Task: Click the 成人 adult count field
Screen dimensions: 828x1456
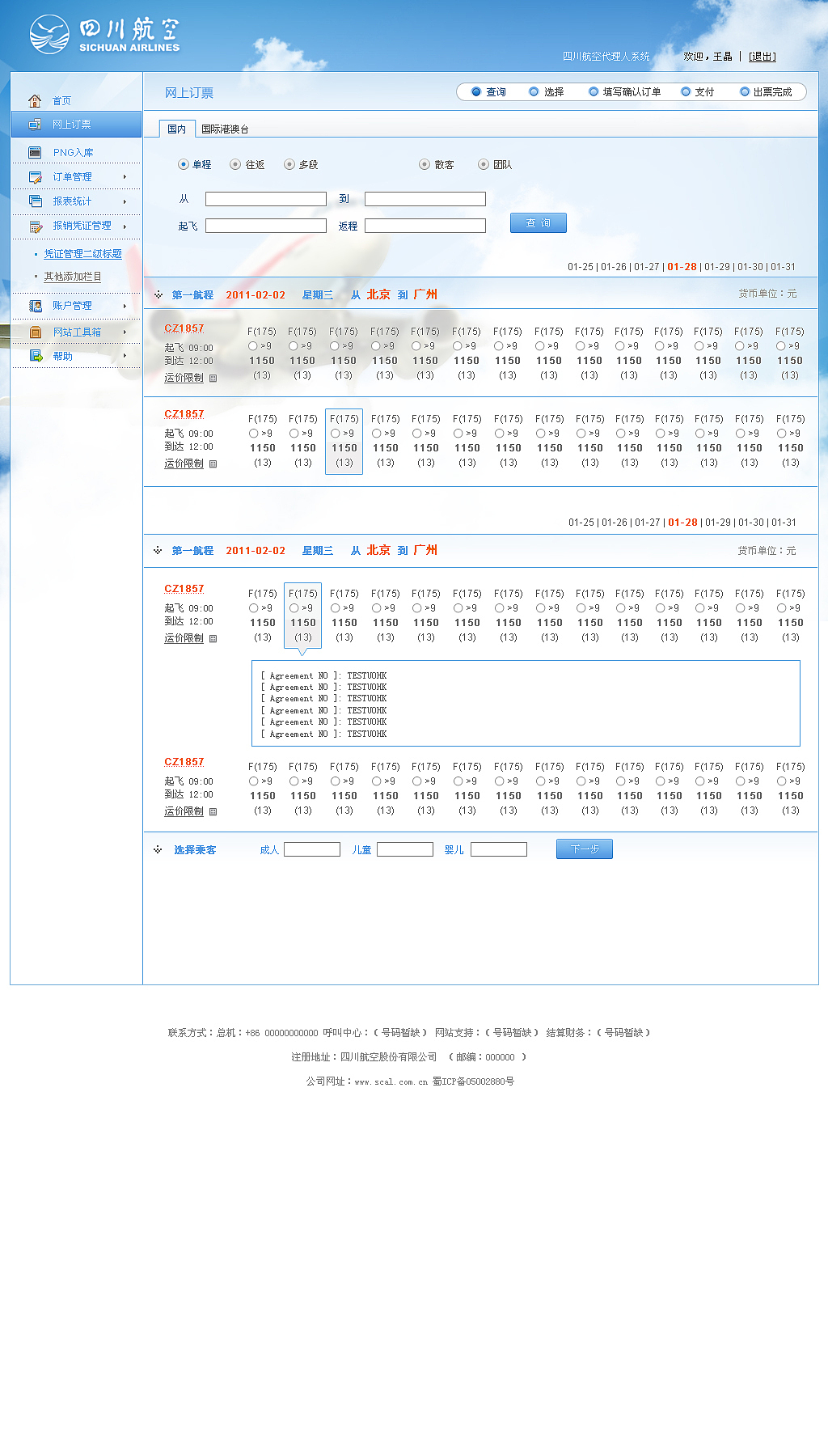Action: [312, 849]
